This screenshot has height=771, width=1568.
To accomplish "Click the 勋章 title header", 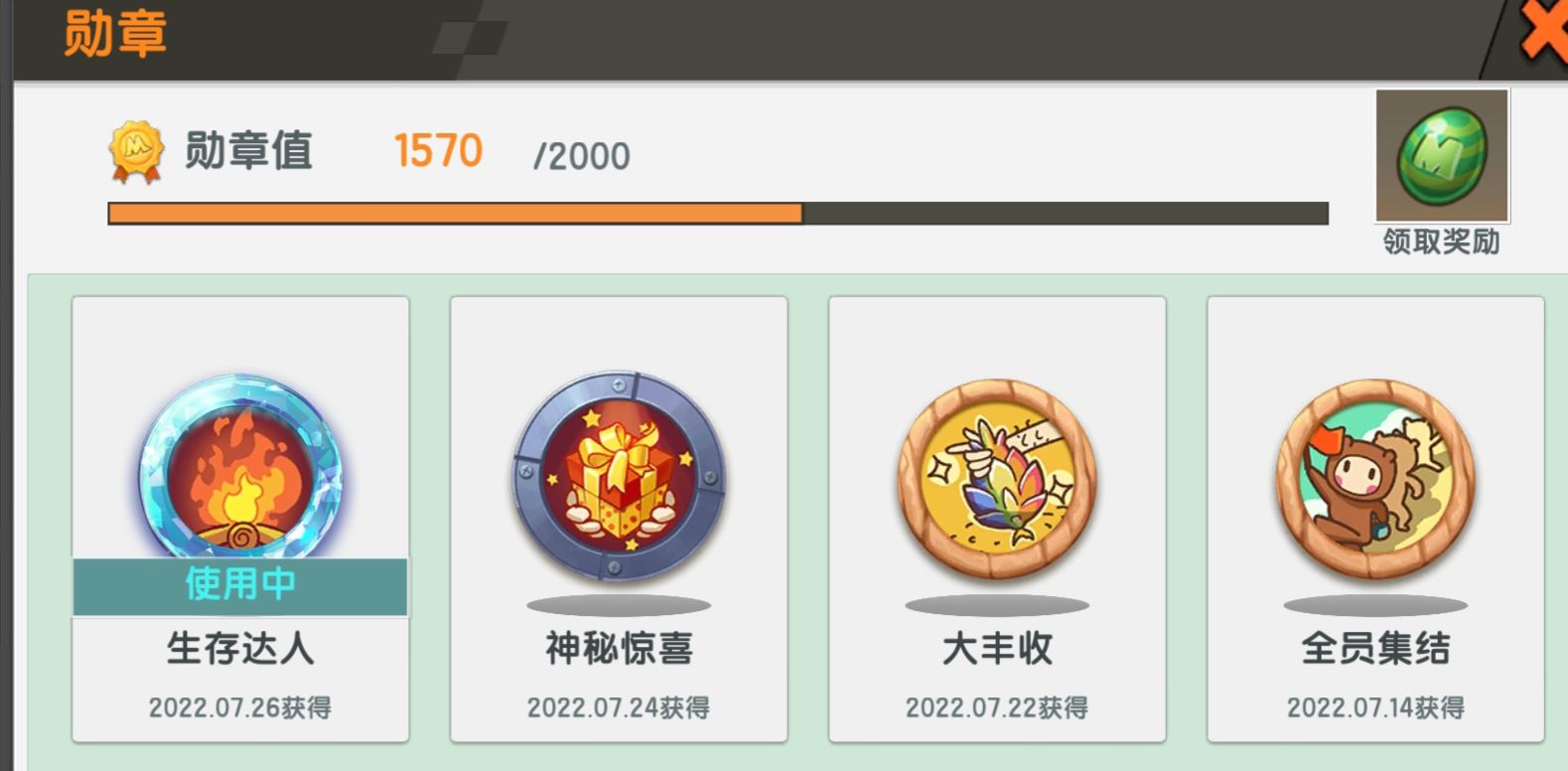I will click(114, 34).
